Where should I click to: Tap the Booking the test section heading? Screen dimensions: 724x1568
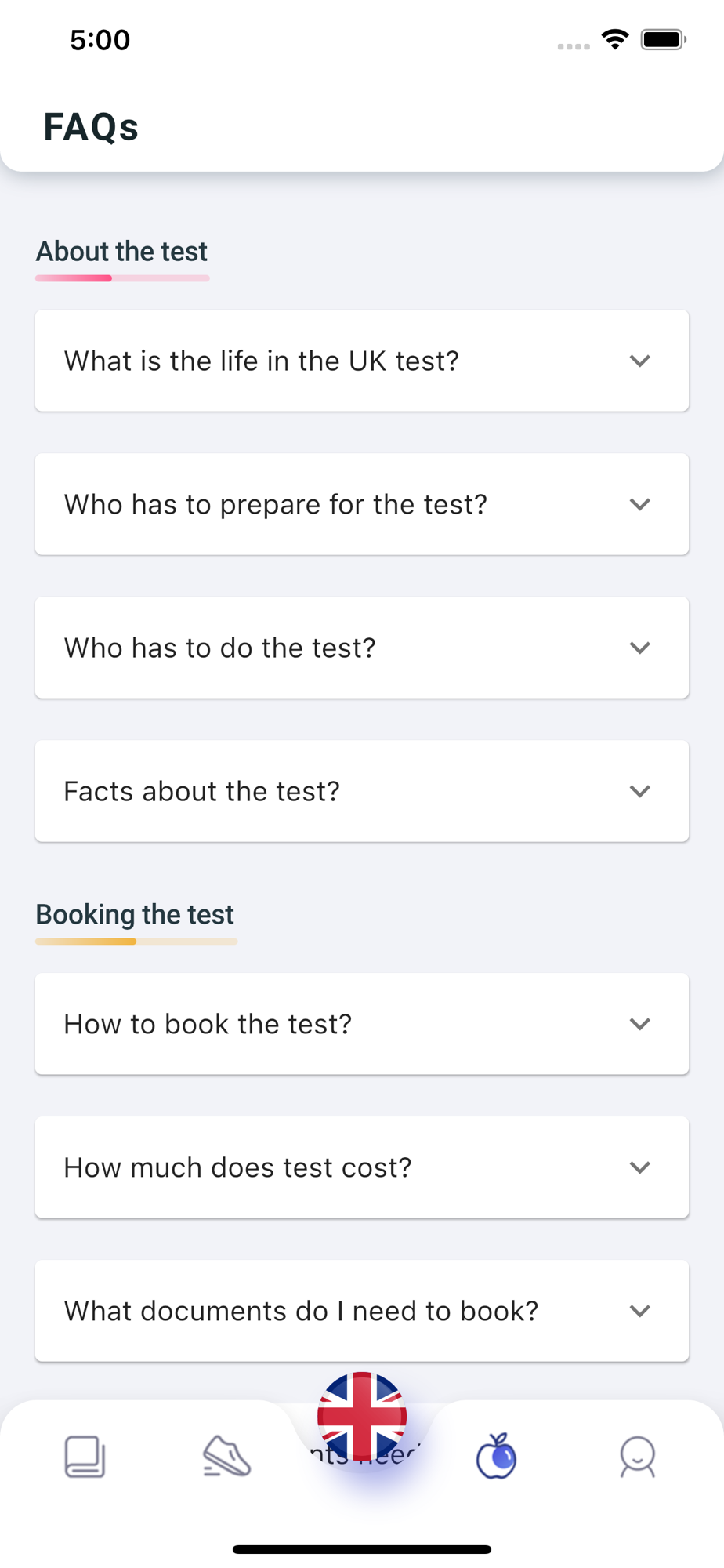(x=135, y=915)
